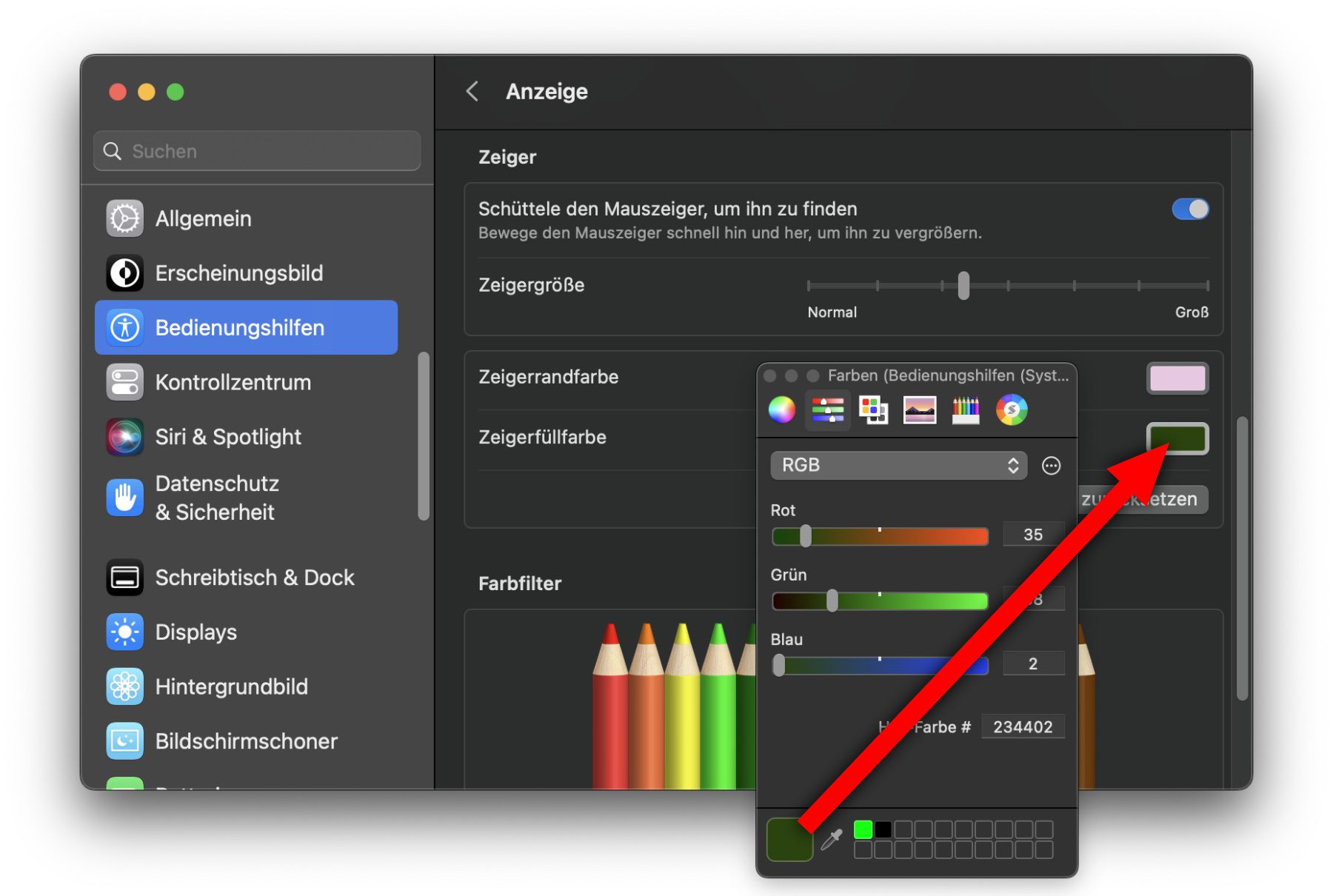Switch to the pencils color picker

(965, 409)
